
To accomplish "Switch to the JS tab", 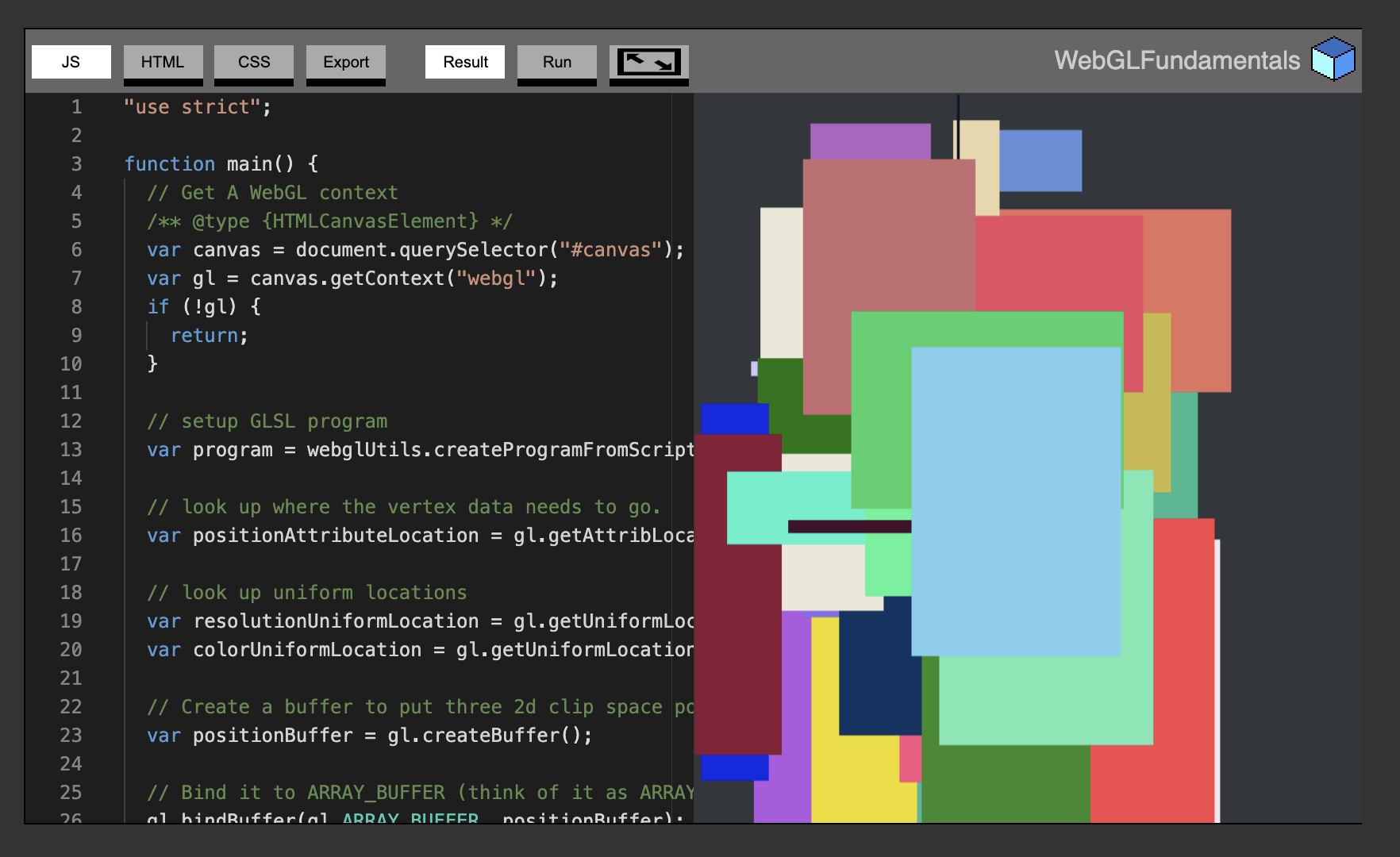I will [x=71, y=61].
